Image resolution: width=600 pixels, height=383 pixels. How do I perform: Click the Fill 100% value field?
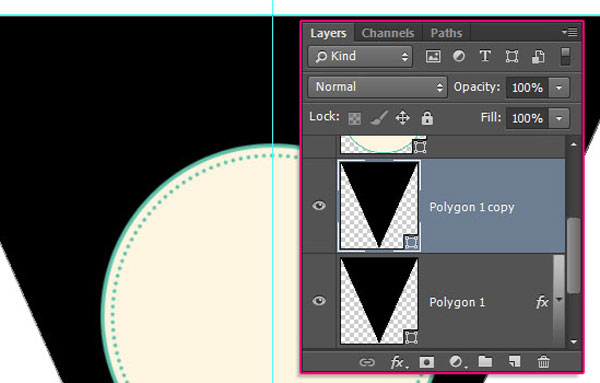(x=527, y=118)
